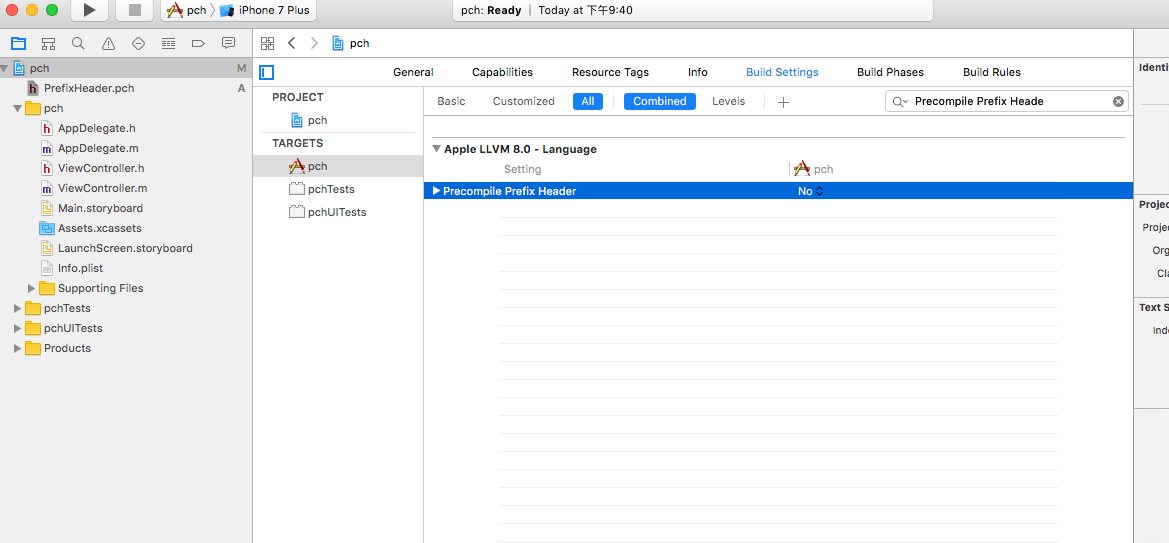Select the pchTests target
Viewport: 1169px width, 543px height.
tap(330, 189)
